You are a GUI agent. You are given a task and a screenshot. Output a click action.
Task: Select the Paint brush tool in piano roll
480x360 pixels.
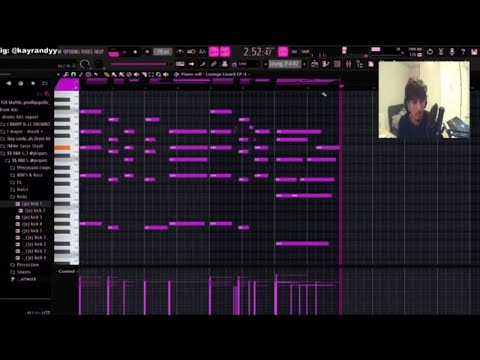pos(114,74)
